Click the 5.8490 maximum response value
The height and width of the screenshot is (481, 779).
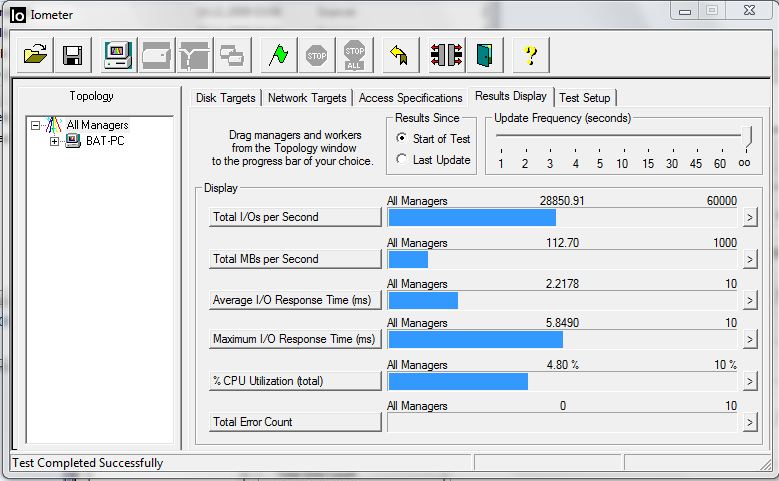(562, 322)
